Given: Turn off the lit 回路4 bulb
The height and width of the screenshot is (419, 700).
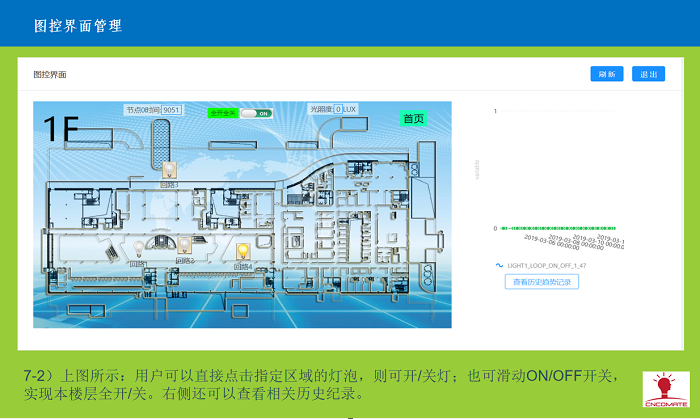Looking at the screenshot, I should pyautogui.click(x=242, y=250).
